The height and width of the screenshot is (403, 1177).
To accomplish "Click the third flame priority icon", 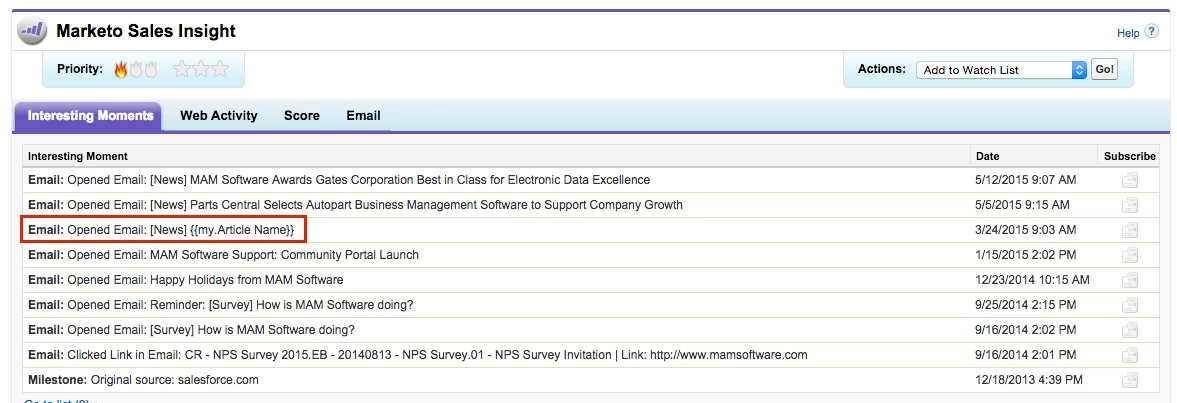I will pyautogui.click(x=151, y=69).
